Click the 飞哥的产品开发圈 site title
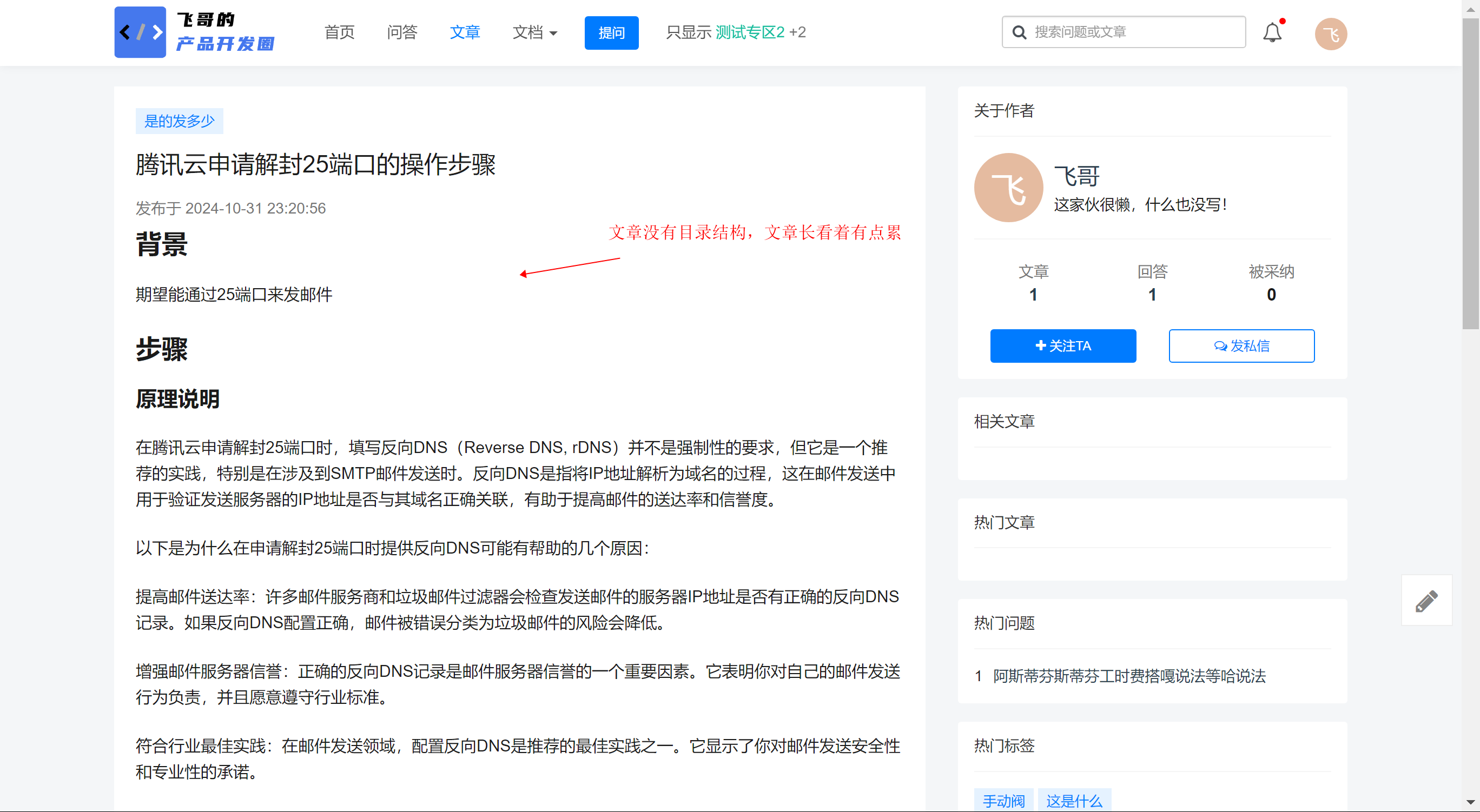The image size is (1480, 812). 225,32
